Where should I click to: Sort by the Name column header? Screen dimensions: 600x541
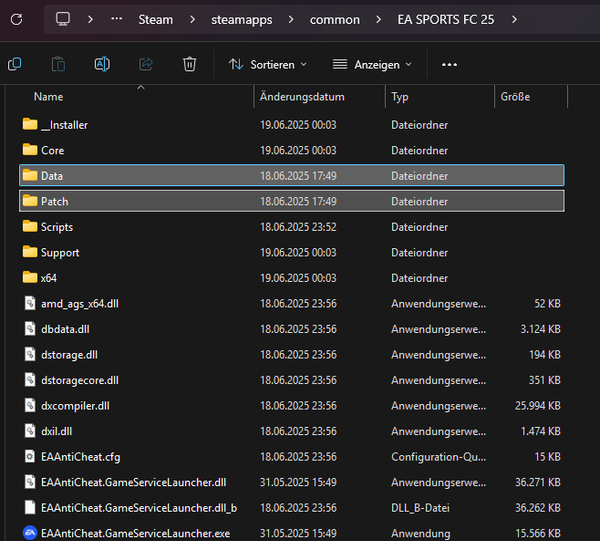coord(48,97)
